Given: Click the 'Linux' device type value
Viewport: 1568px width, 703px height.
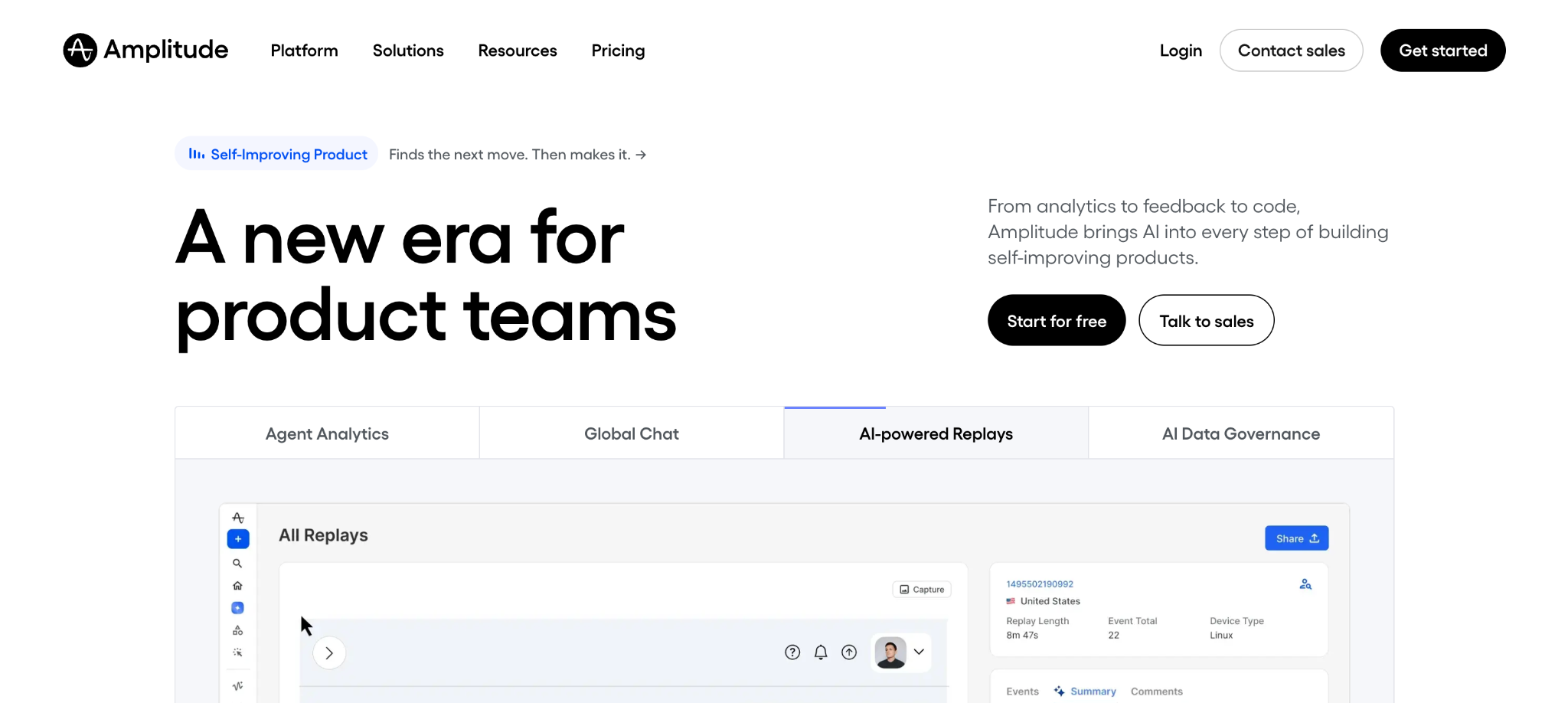Looking at the screenshot, I should pos(1221,636).
